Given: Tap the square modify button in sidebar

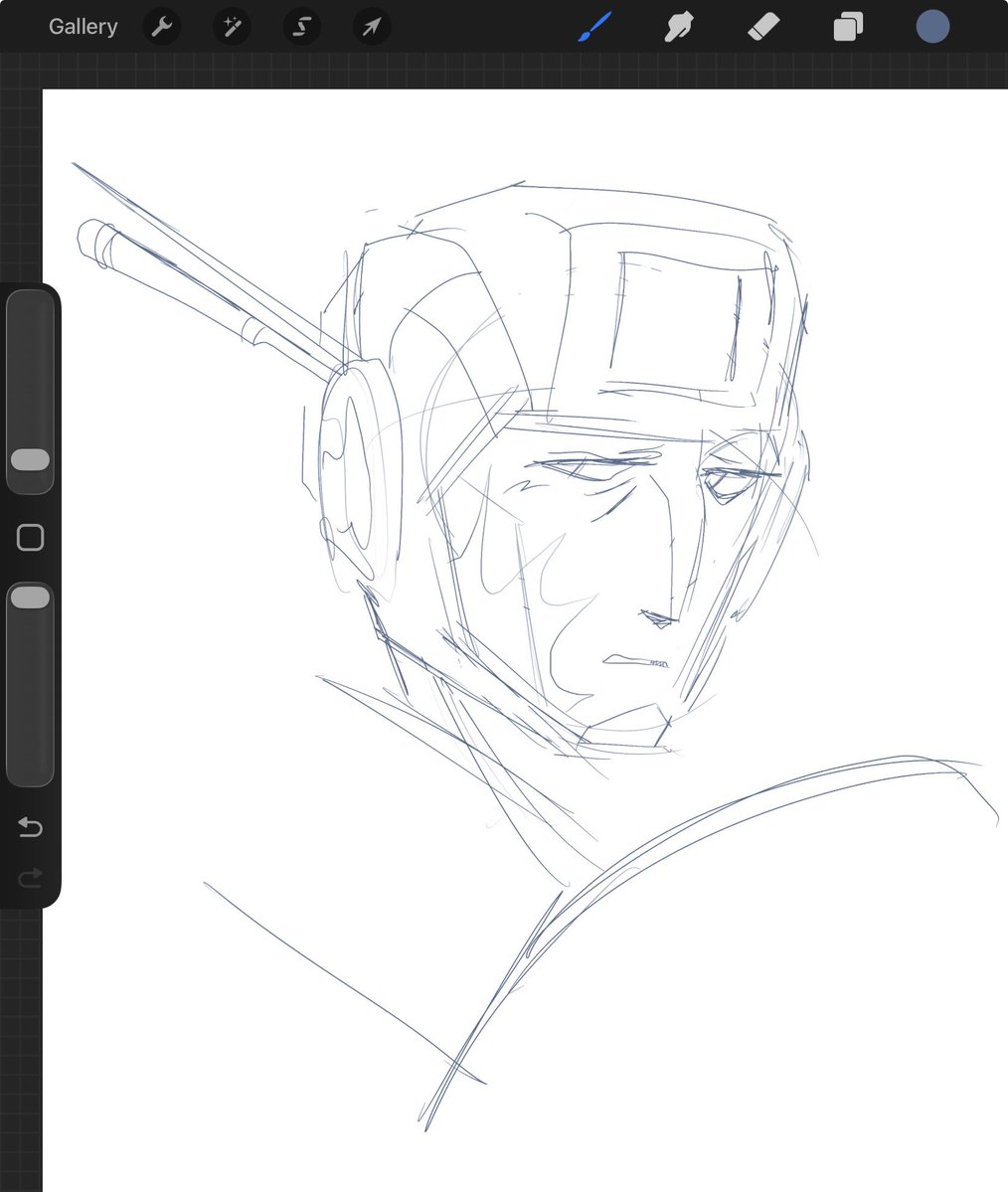Looking at the screenshot, I should tap(31, 538).
